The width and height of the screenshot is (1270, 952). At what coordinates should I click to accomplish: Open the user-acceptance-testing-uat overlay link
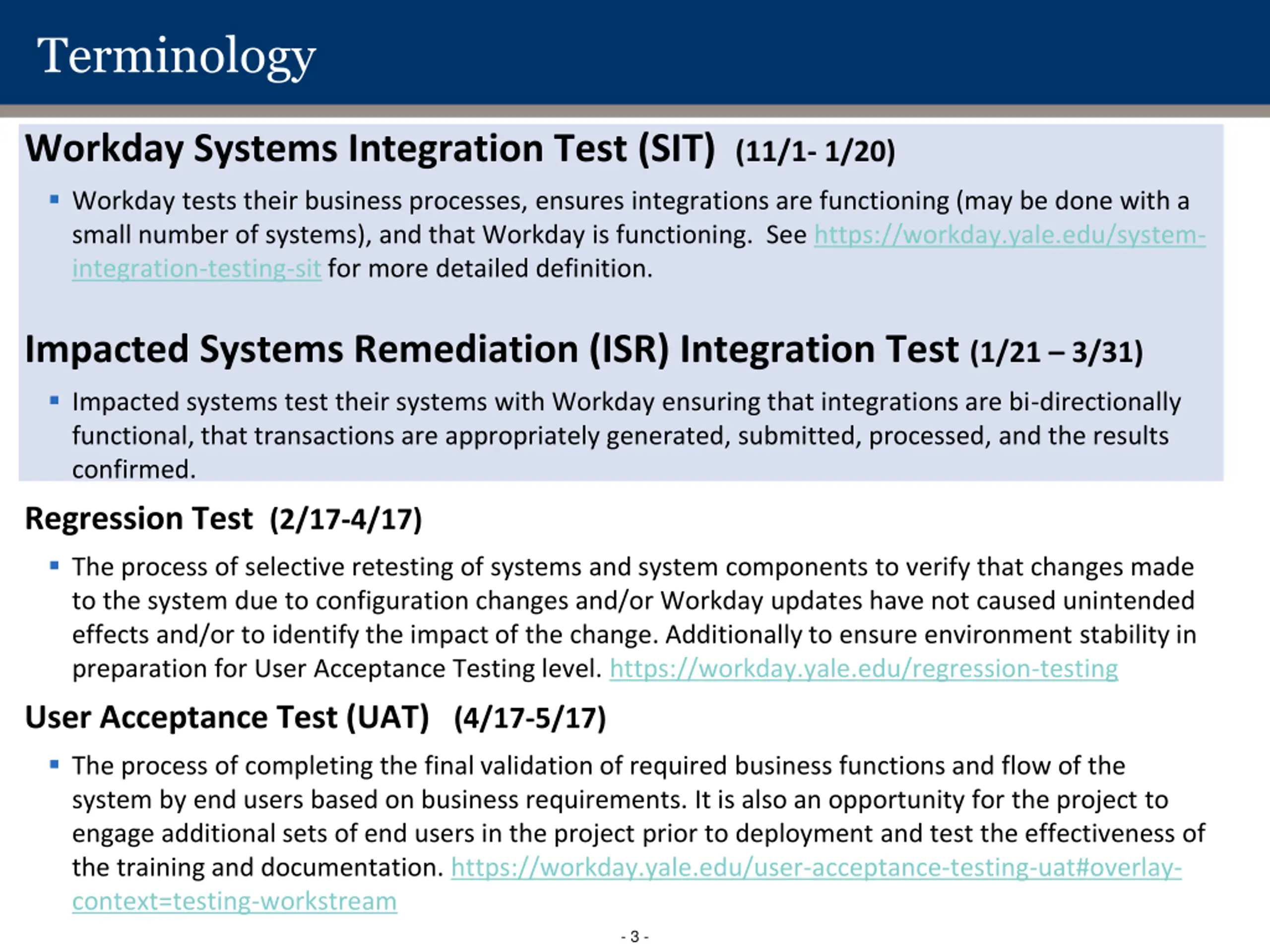(816, 867)
